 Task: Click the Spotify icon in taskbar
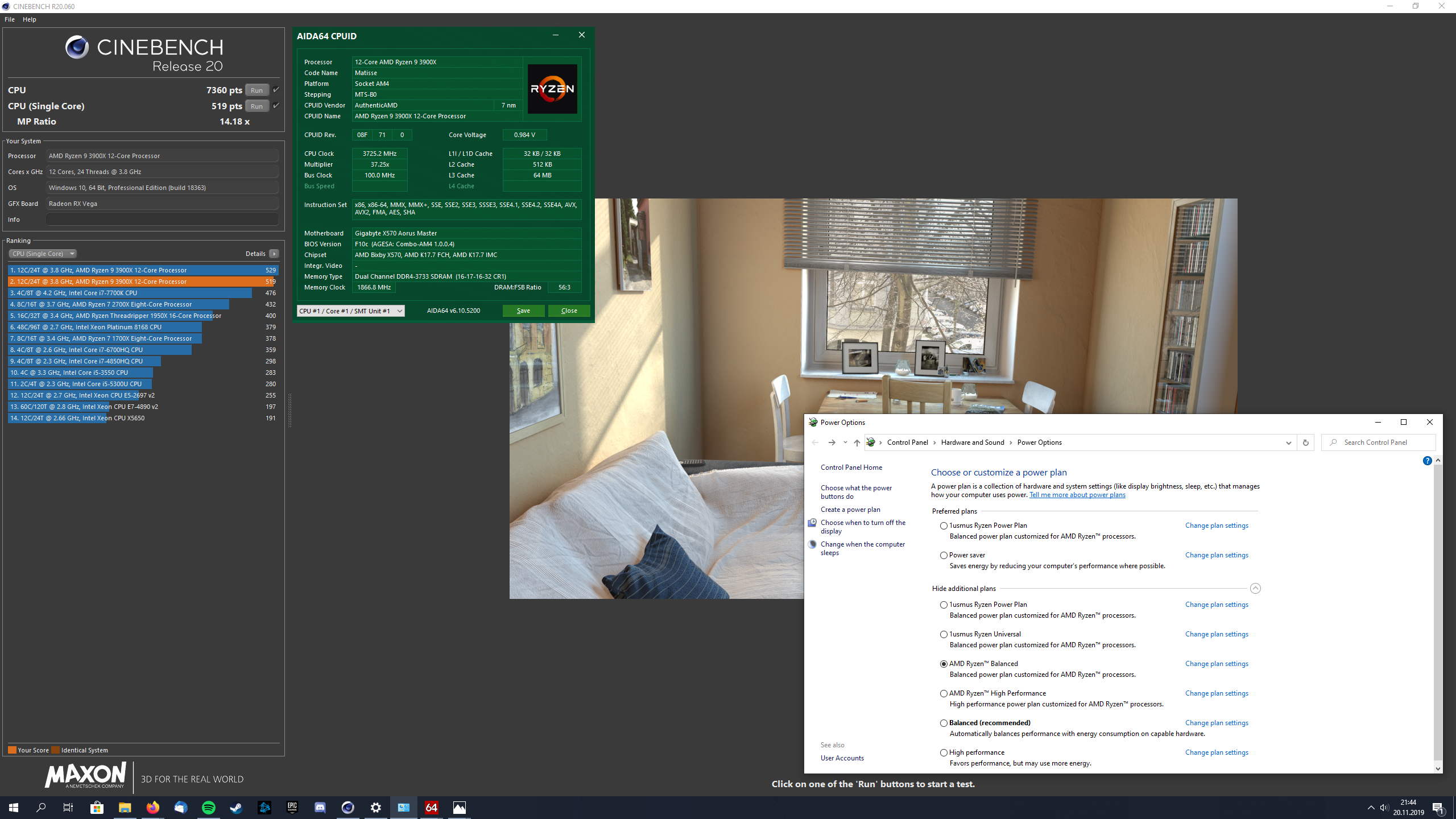coord(209,807)
